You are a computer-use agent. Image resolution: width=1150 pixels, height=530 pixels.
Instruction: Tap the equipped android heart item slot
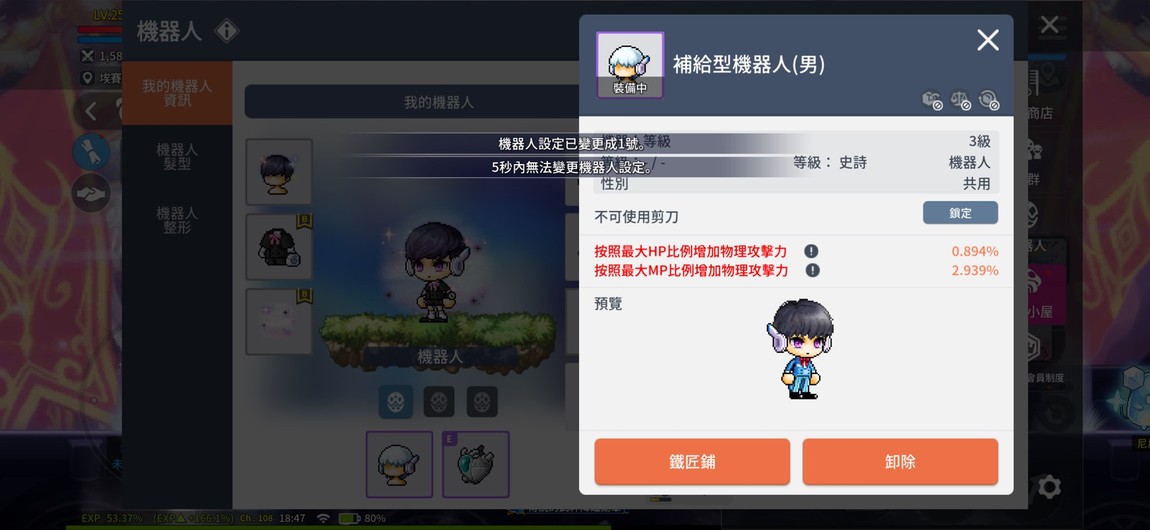tap(475, 464)
